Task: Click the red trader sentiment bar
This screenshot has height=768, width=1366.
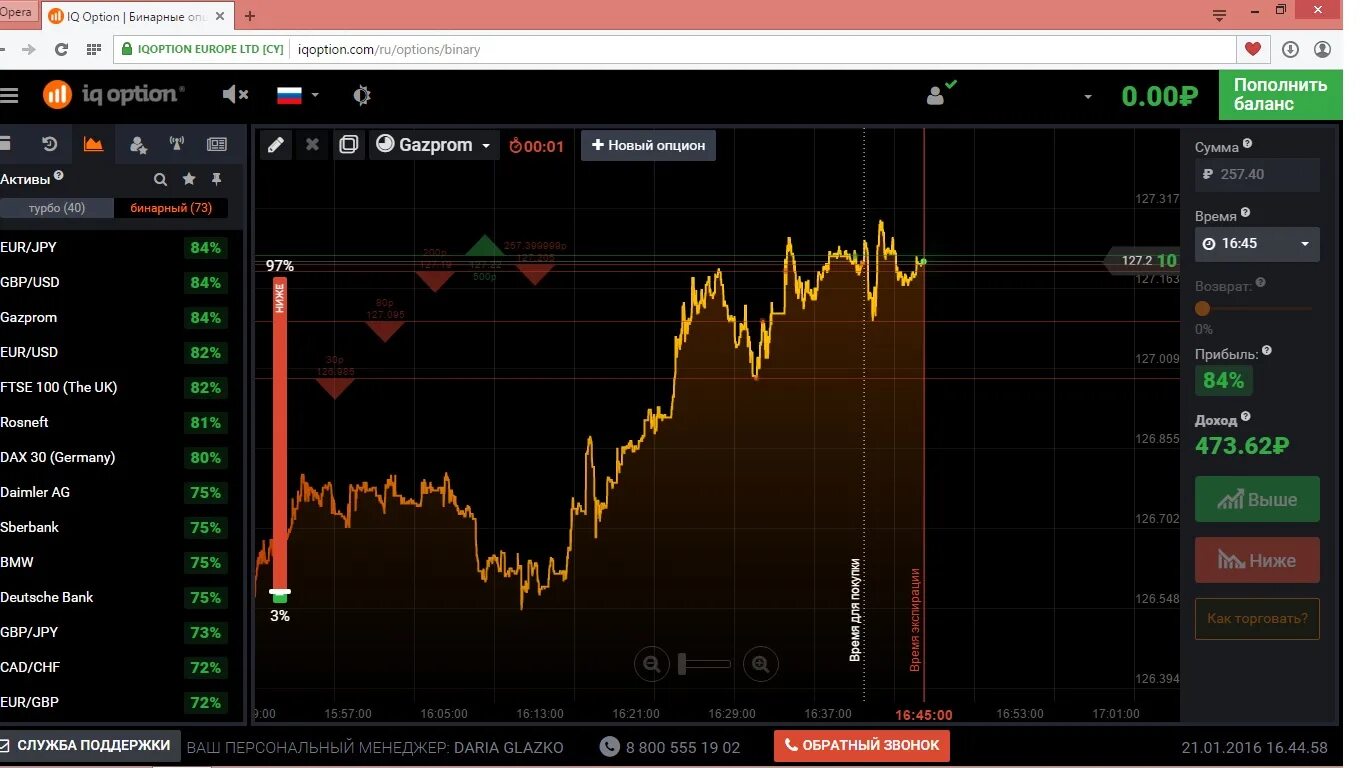Action: click(280, 432)
